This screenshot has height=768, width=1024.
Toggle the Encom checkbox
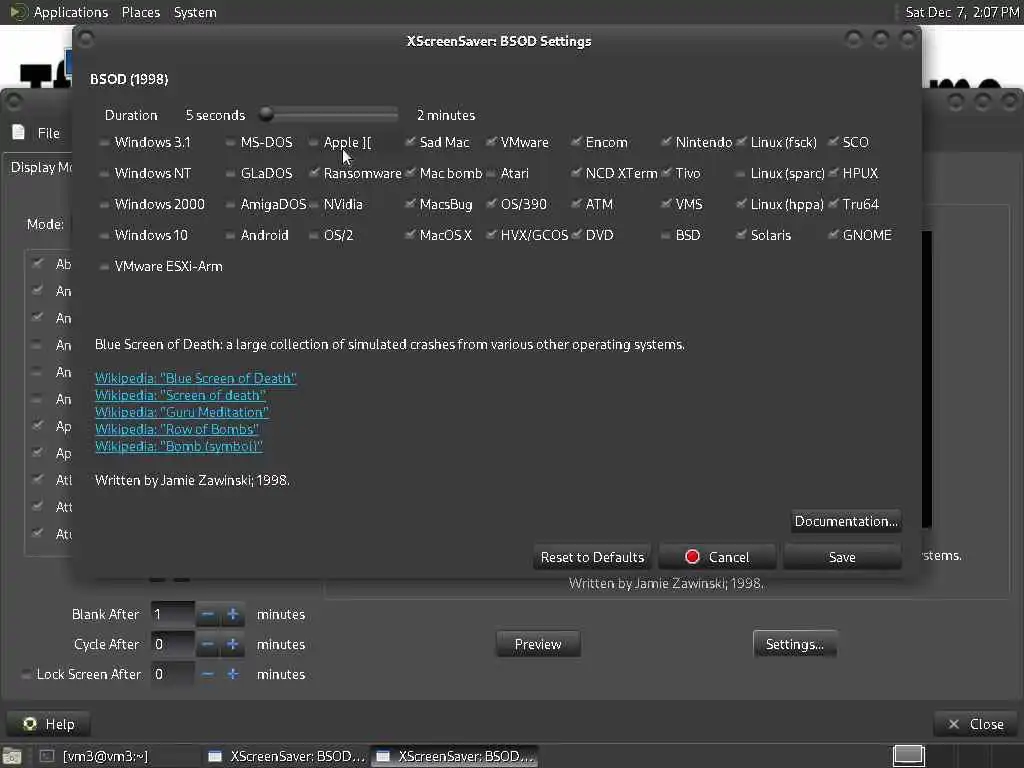click(575, 142)
